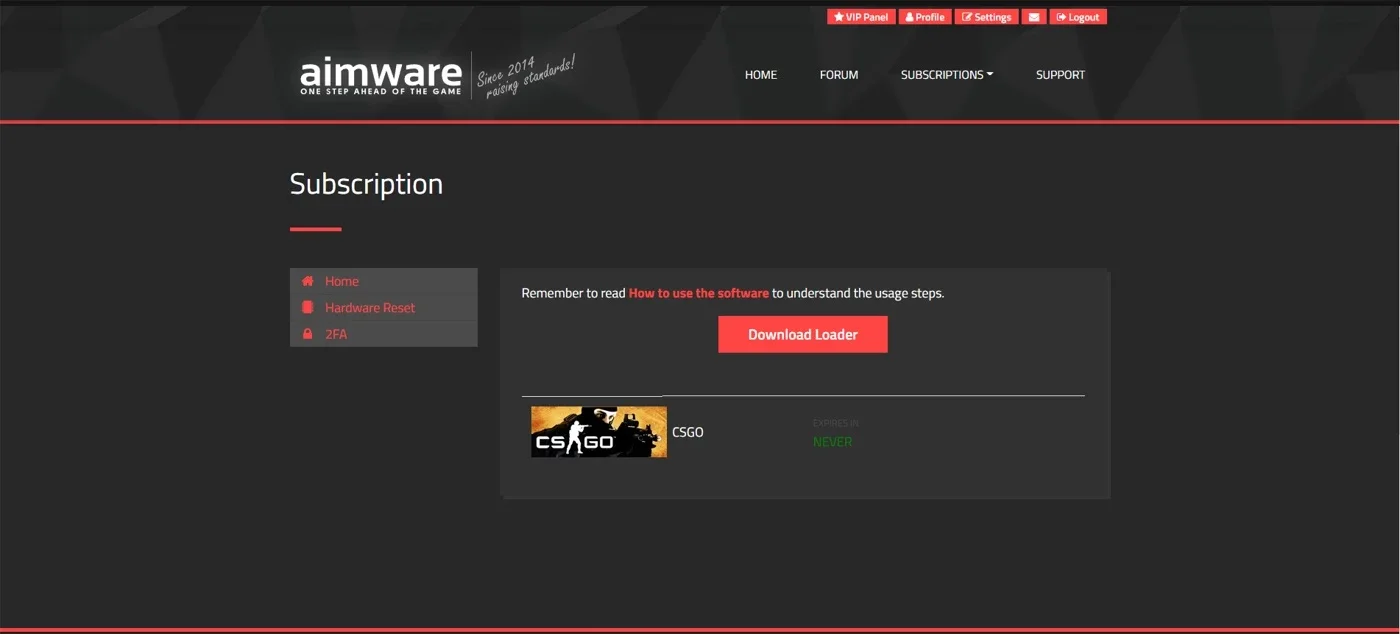Click the CSGO game thumbnail
The image size is (1400, 634).
coord(599,432)
